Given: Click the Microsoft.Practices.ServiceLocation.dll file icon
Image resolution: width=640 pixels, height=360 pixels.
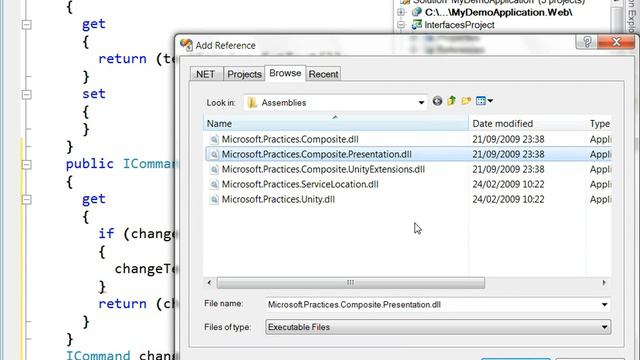Looking at the screenshot, I should pos(214,184).
